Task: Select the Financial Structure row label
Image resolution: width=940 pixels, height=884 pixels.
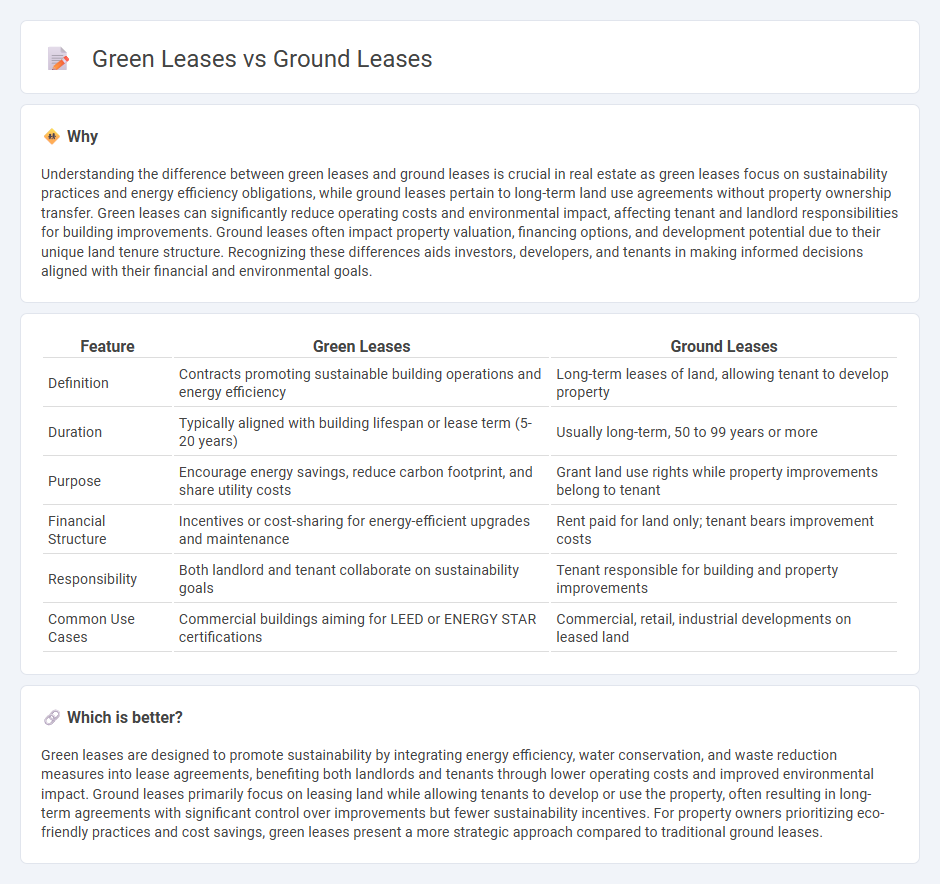Action: pyautogui.click(x=77, y=530)
